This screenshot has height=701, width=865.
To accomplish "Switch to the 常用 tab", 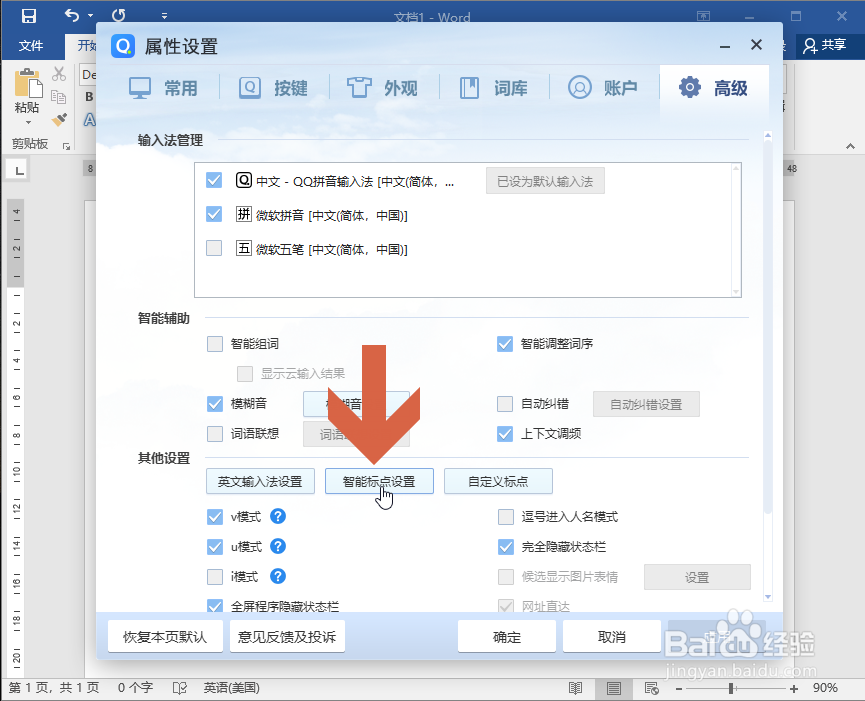I will pos(163,88).
